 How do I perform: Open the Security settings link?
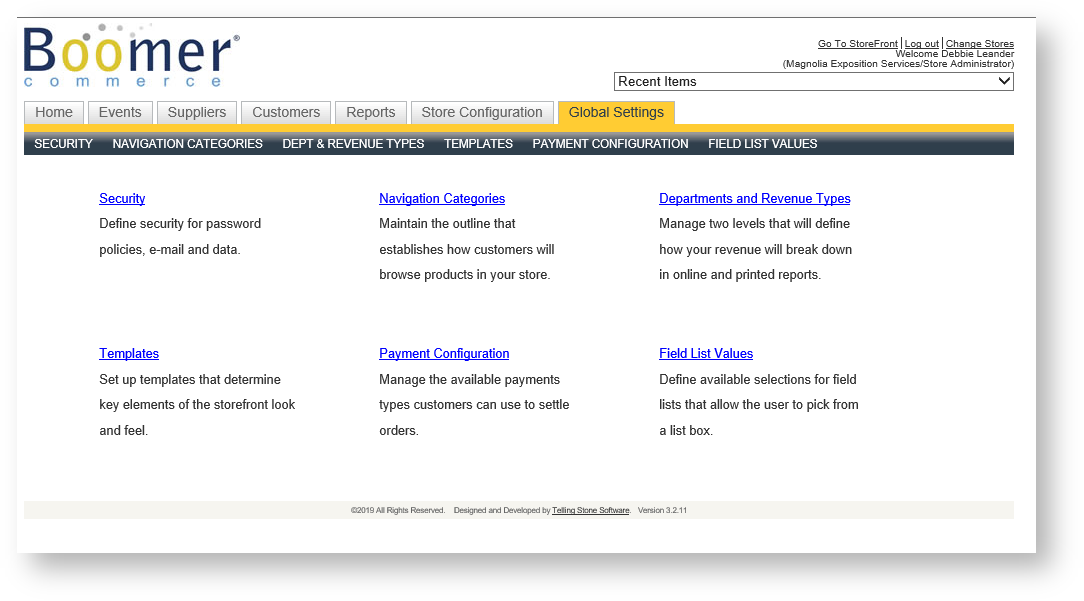coord(122,198)
